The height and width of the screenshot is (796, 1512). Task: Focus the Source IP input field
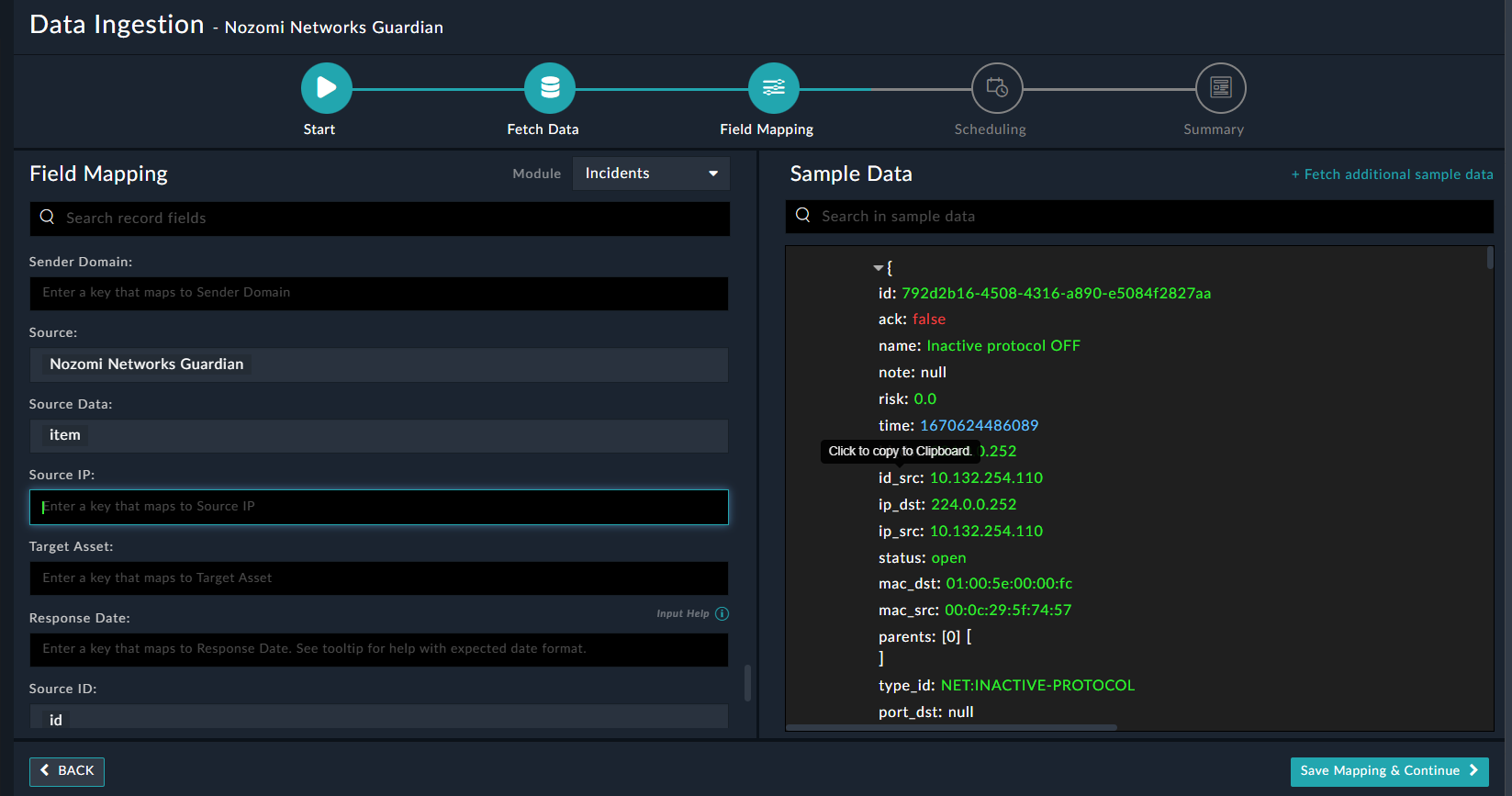378,507
